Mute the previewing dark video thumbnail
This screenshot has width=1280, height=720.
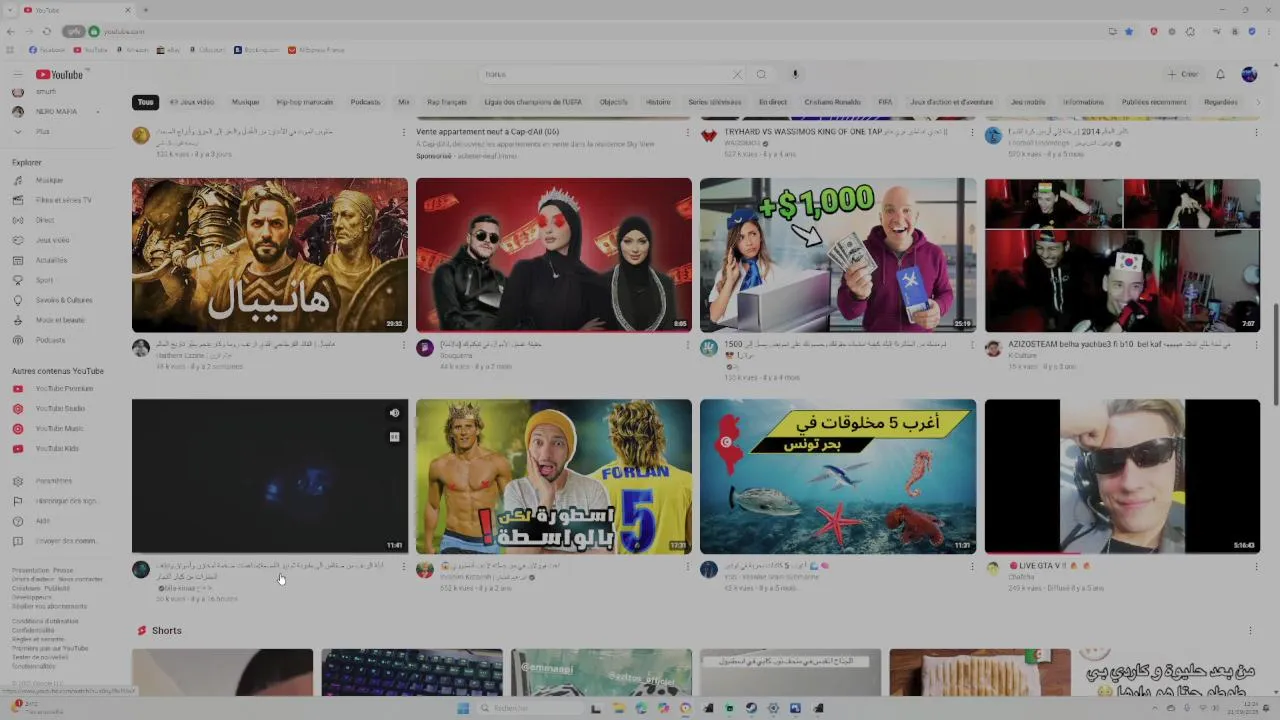tap(394, 413)
